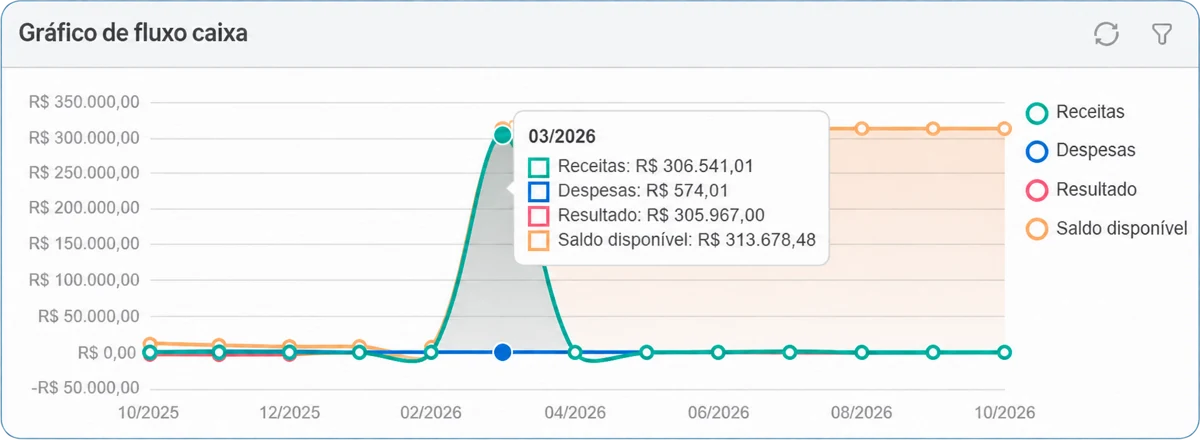The width and height of the screenshot is (1200, 440).
Task: Select the Saldo disponível point at 08/2026
Action: pos(861,128)
